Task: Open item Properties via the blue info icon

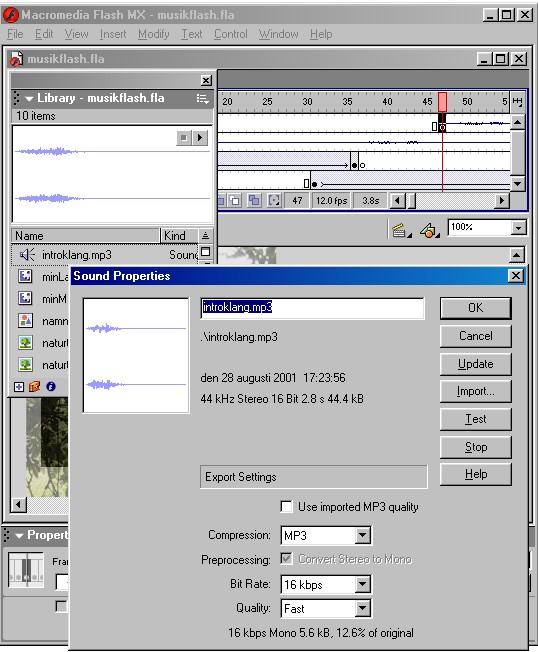Action: coord(51,387)
